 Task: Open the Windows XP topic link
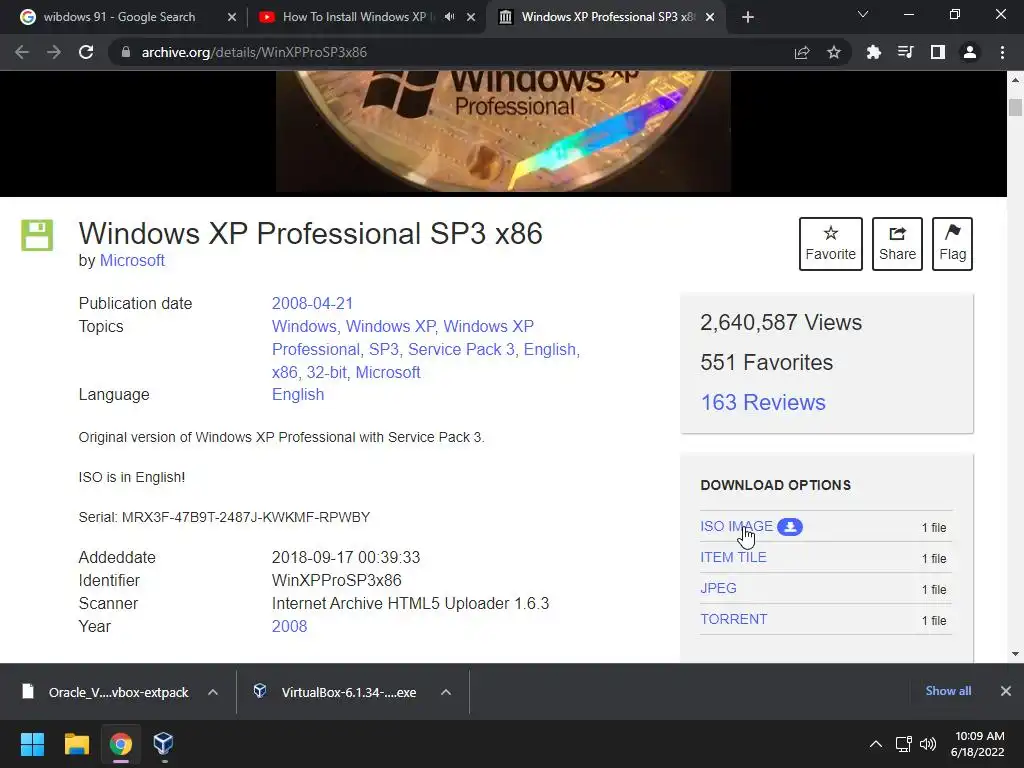[x=391, y=327]
